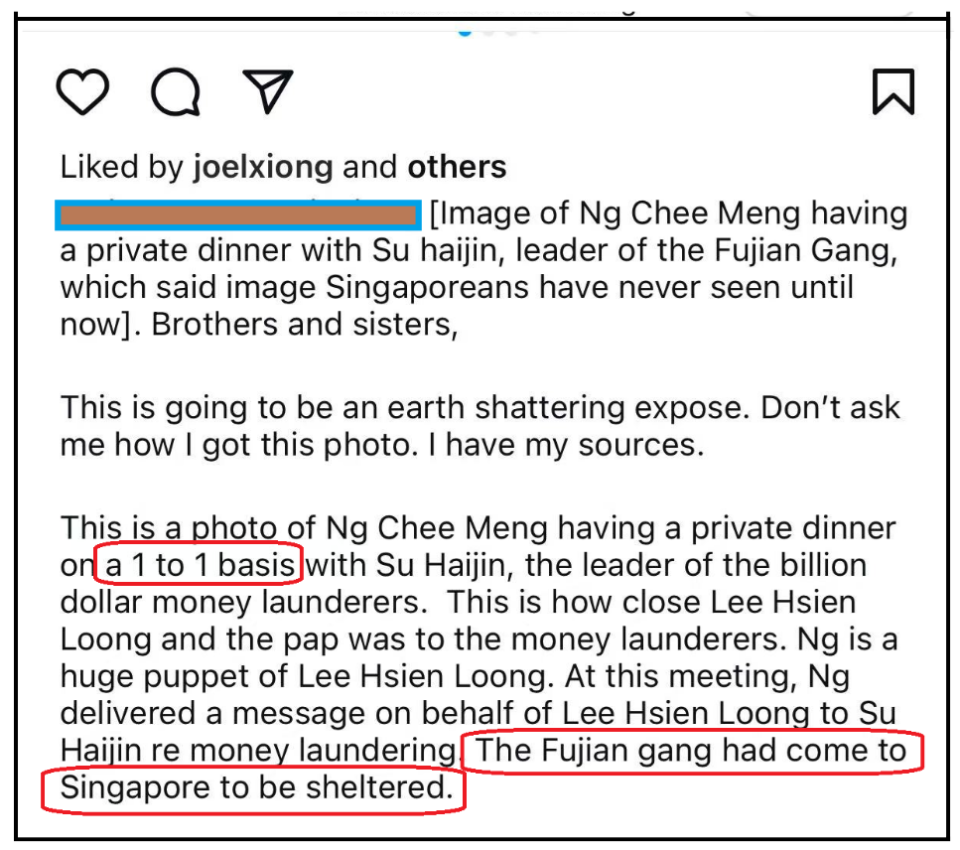The height and width of the screenshot is (850, 960).
Task: Click the 'Brothers and sisters,' caption line
Action: click(x=304, y=324)
